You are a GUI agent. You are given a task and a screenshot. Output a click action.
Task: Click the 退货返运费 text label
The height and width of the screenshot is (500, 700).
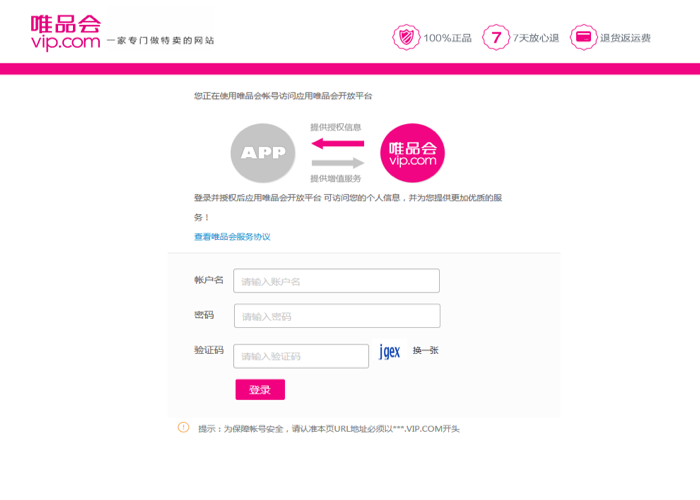tap(625, 38)
